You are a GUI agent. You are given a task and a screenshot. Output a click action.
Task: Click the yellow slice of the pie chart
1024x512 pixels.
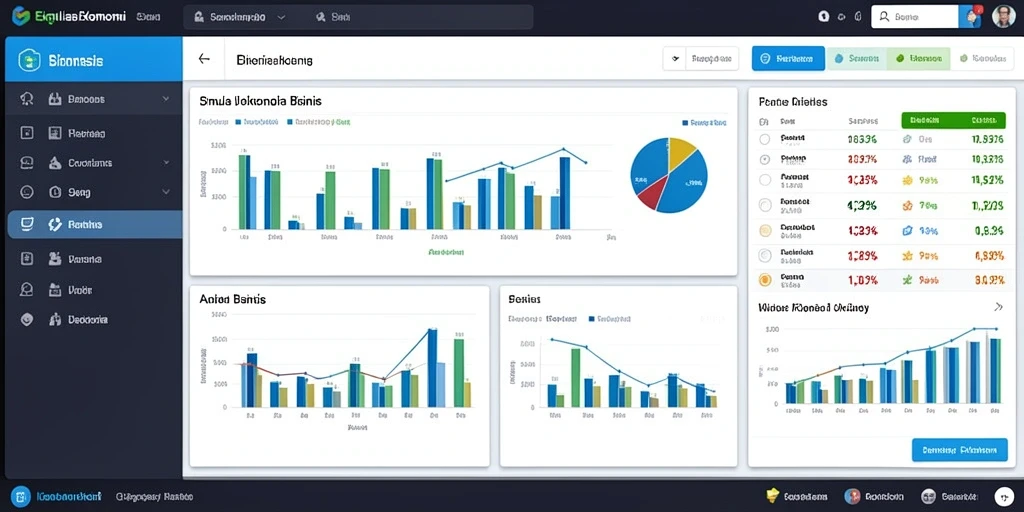(682, 150)
